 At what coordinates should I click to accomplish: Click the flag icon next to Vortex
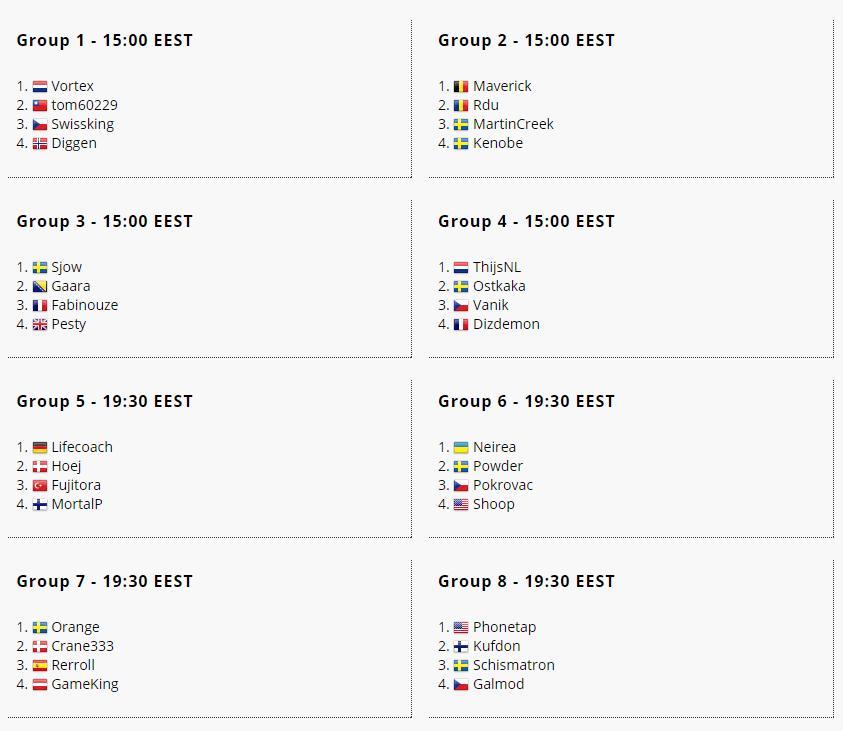click(x=40, y=87)
